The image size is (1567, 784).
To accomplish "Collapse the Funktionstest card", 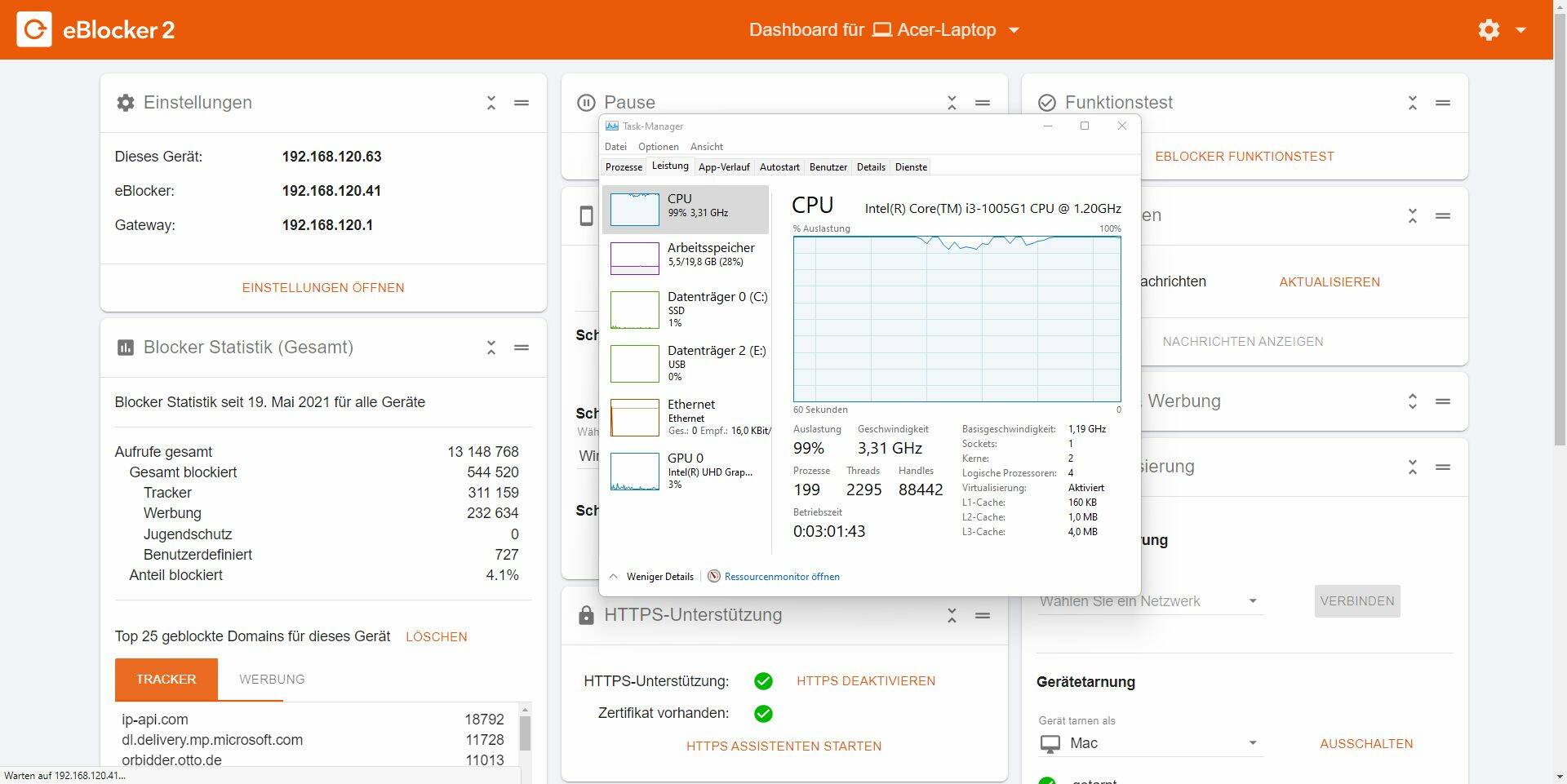I will (1413, 103).
